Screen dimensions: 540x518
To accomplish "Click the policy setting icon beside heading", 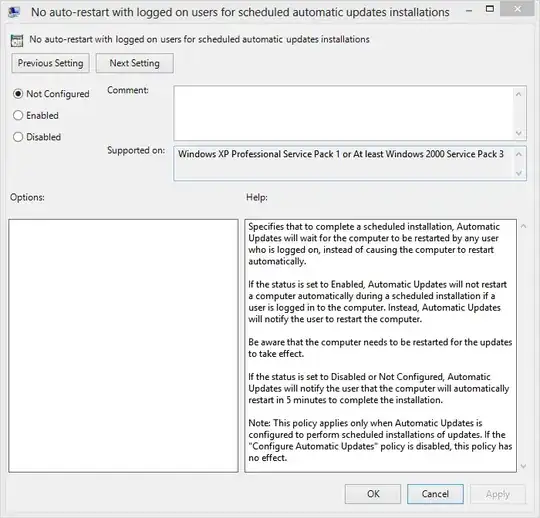I will point(17,40).
